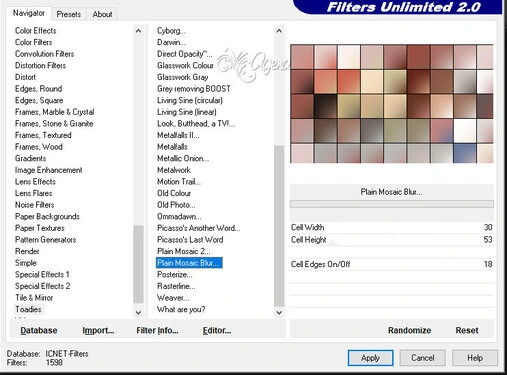Choose Picasso's Last Word filter

(x=190, y=240)
